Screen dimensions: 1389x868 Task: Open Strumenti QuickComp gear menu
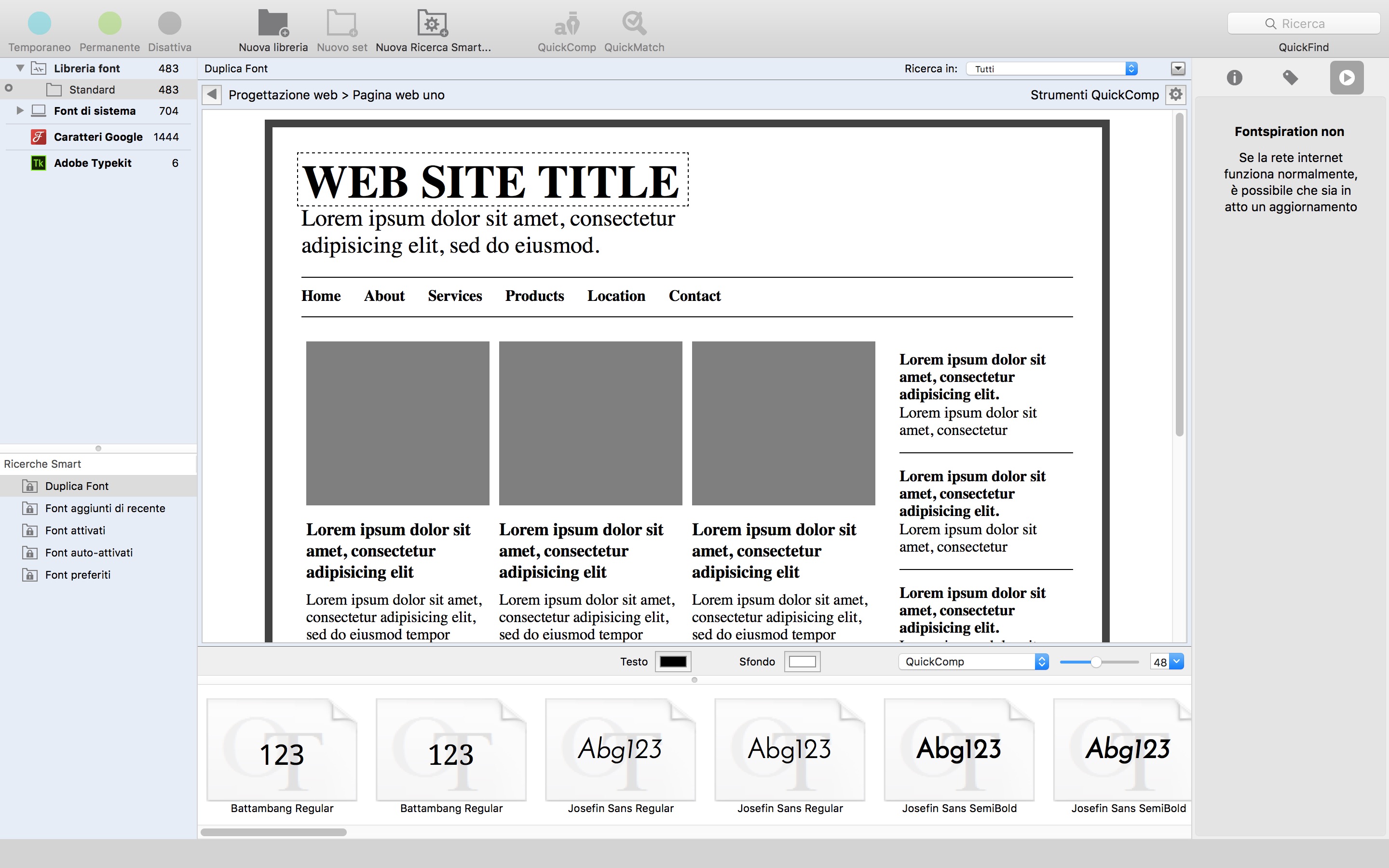[1175, 95]
